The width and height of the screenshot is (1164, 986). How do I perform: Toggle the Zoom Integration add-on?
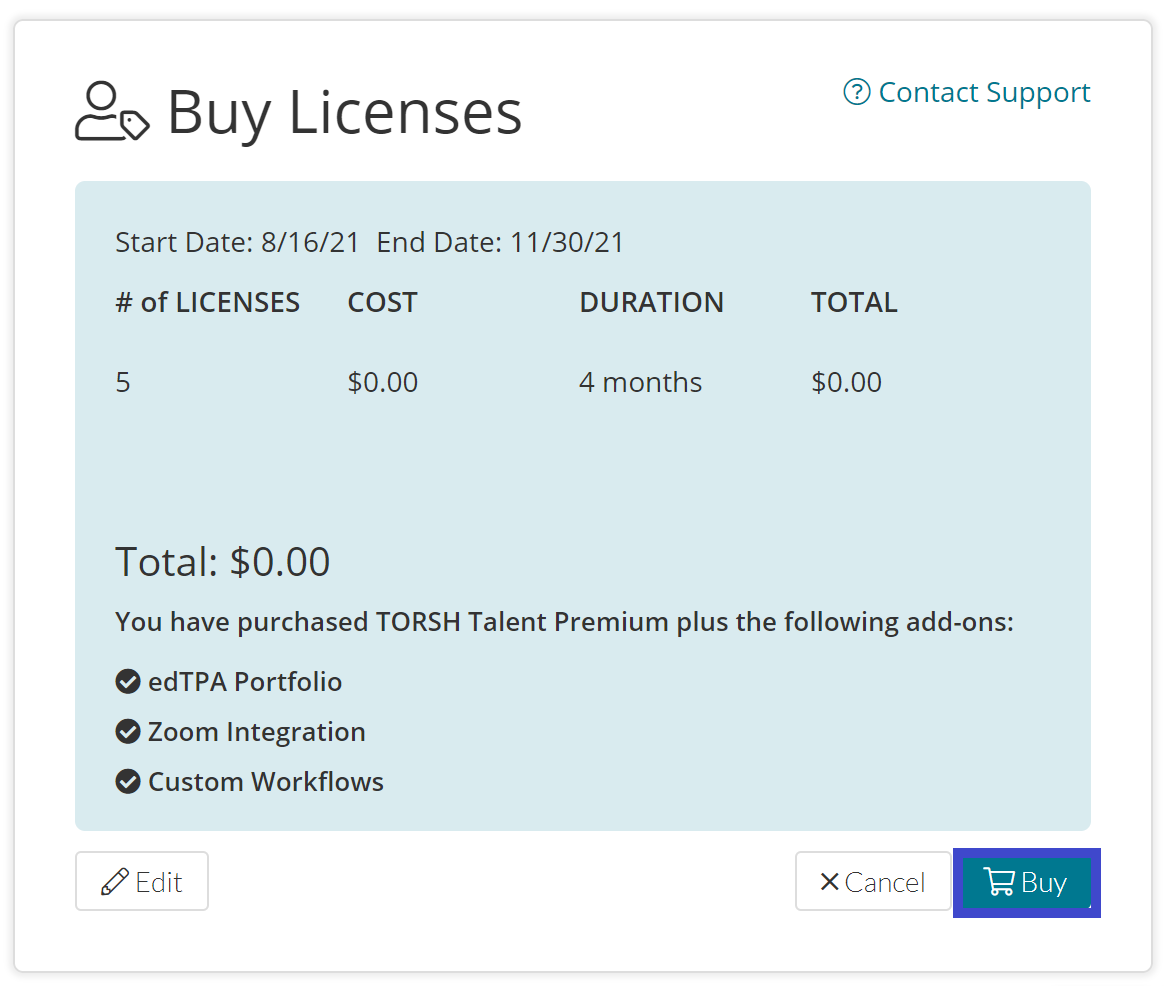click(x=256, y=731)
